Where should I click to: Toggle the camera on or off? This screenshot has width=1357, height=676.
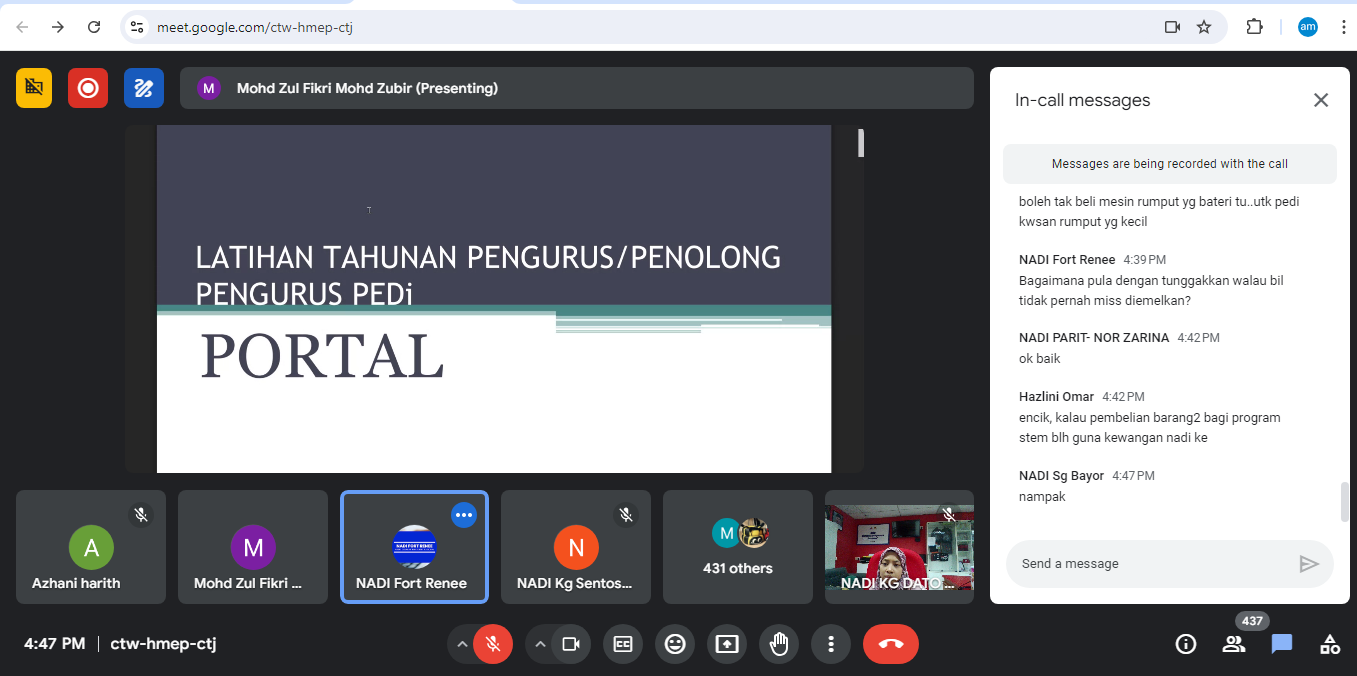tap(571, 644)
